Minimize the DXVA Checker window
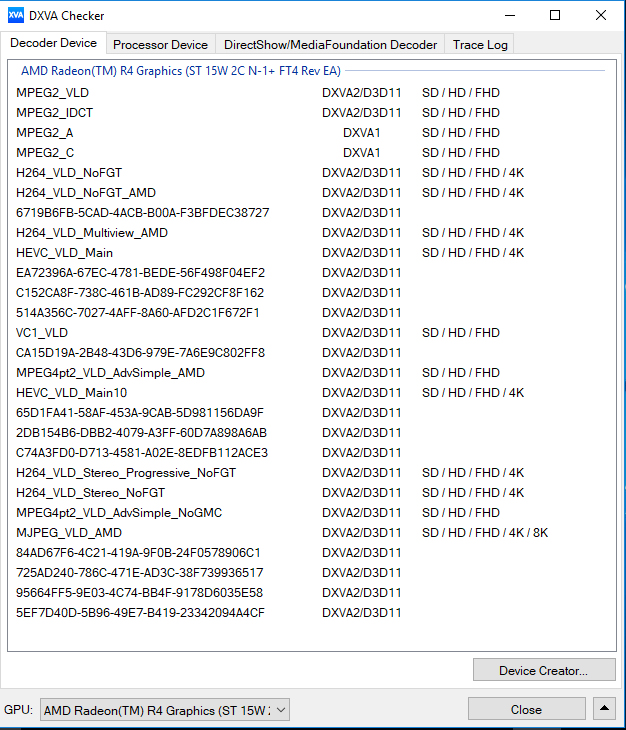The height and width of the screenshot is (730, 626). [x=510, y=15]
